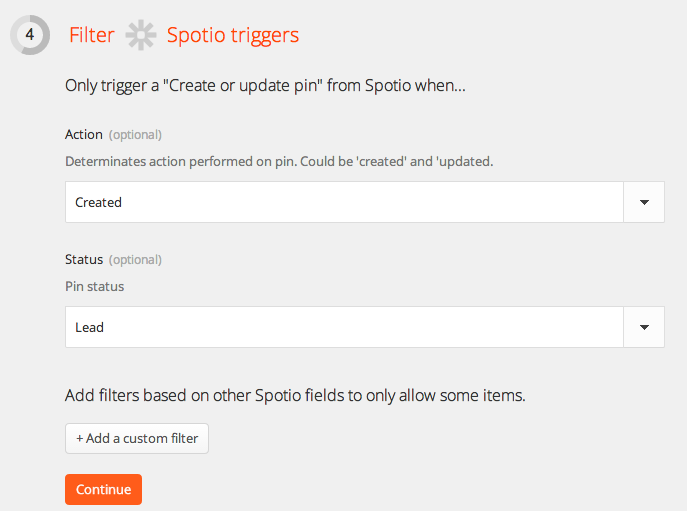Open the Status dropdown arrow
687x511 pixels.
644,327
